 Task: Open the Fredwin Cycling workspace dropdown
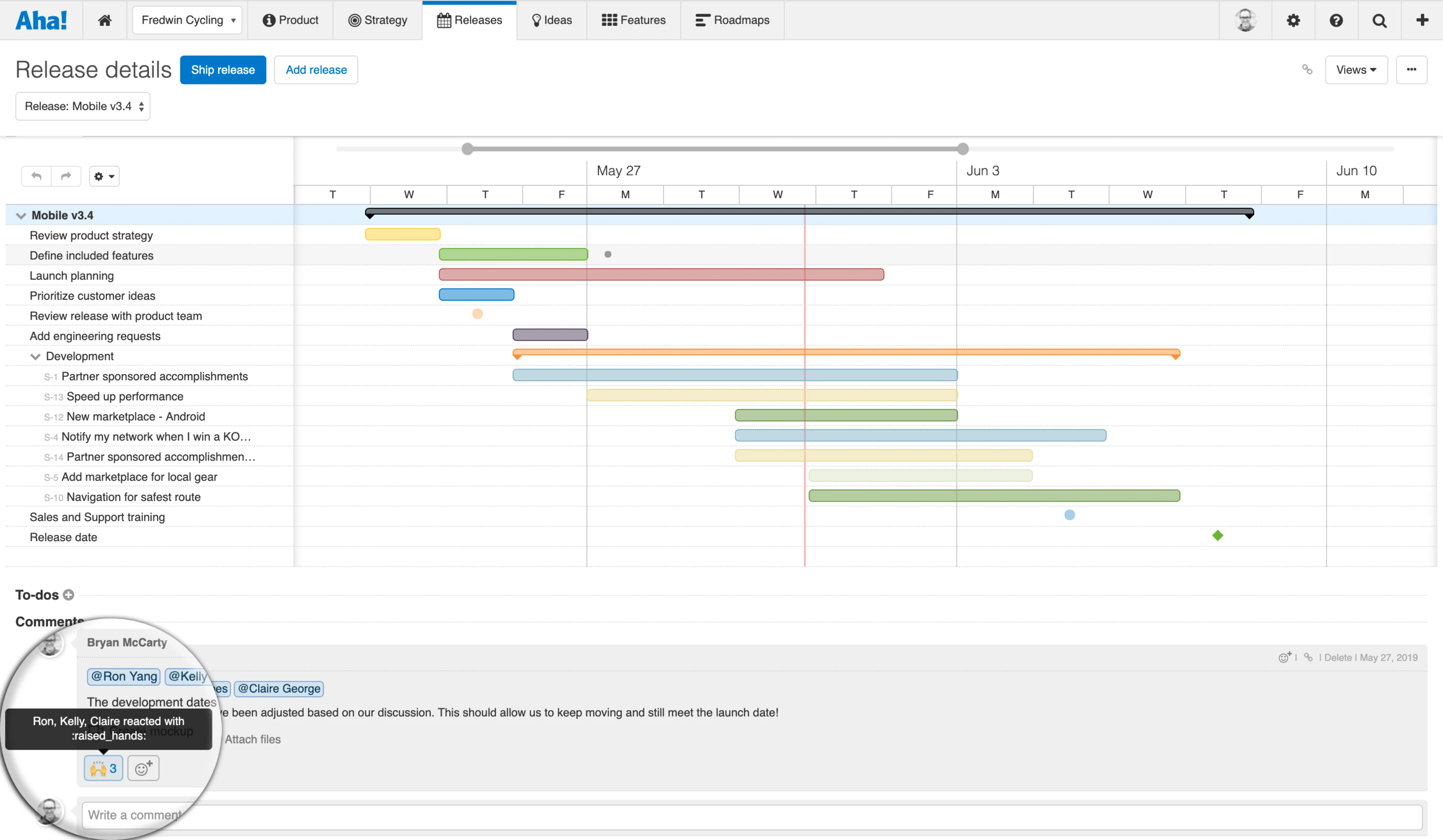(x=187, y=21)
